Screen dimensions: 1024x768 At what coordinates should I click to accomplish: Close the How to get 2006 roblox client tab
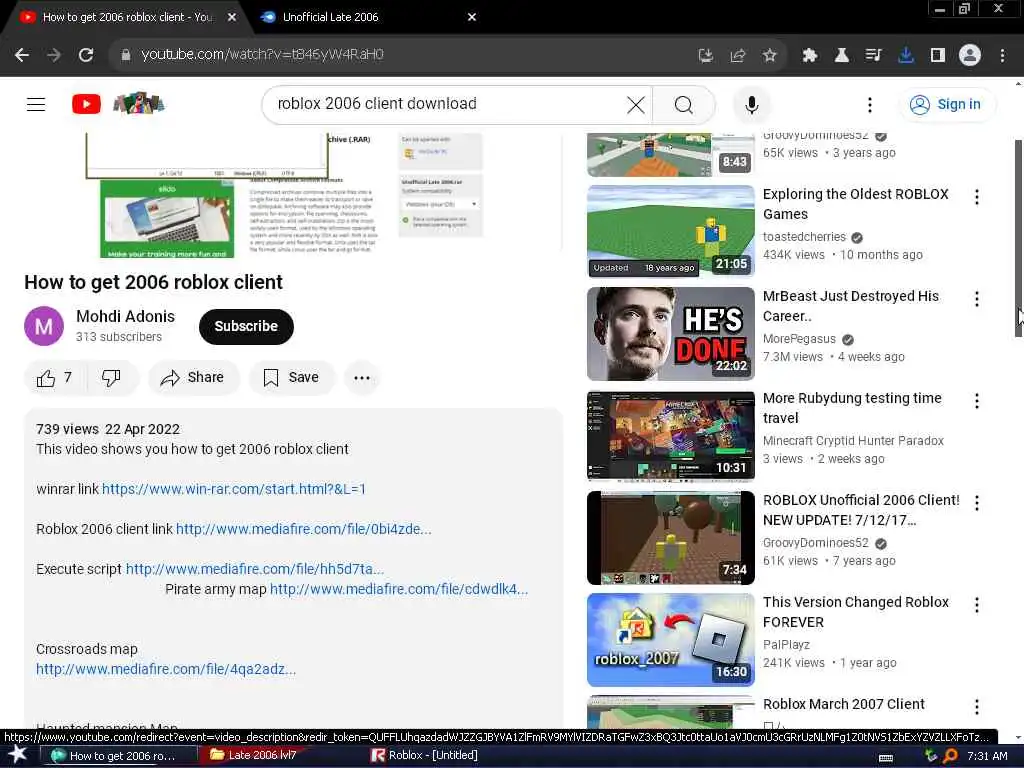coord(232,17)
